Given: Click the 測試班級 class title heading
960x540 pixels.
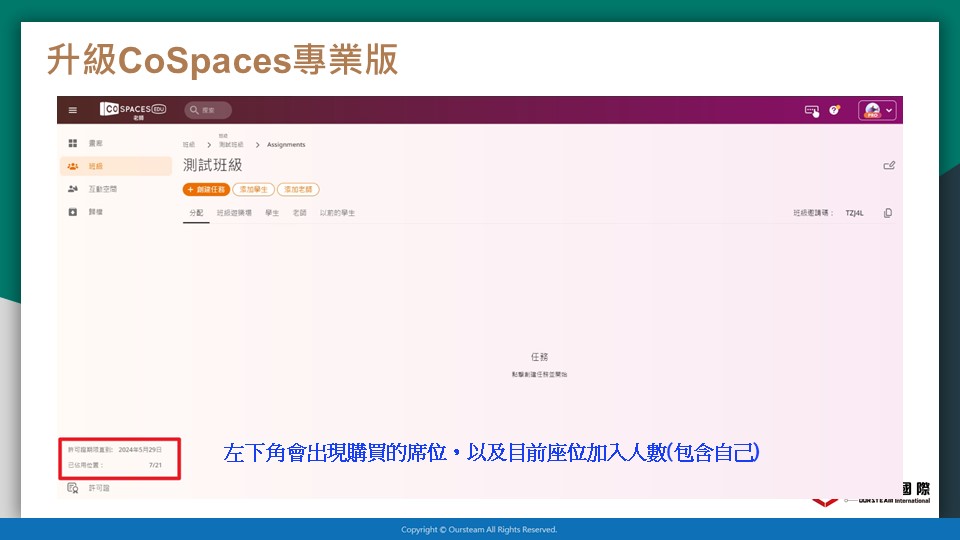Looking at the screenshot, I should 212,165.
